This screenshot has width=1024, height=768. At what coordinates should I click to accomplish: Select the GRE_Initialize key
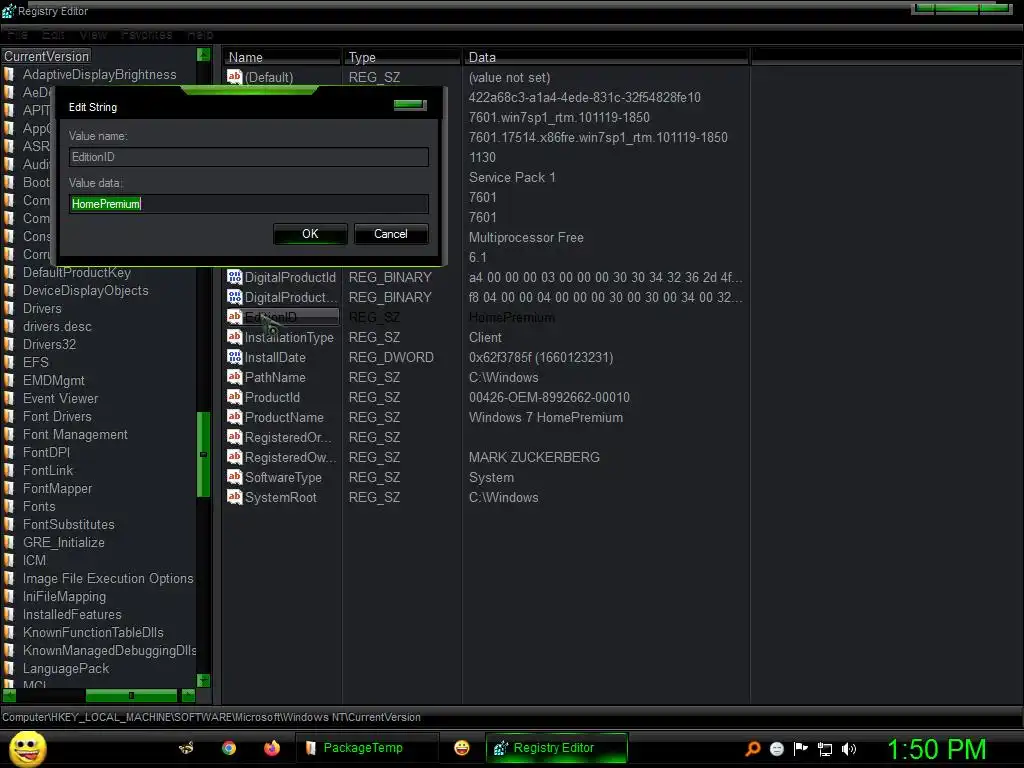[63, 542]
